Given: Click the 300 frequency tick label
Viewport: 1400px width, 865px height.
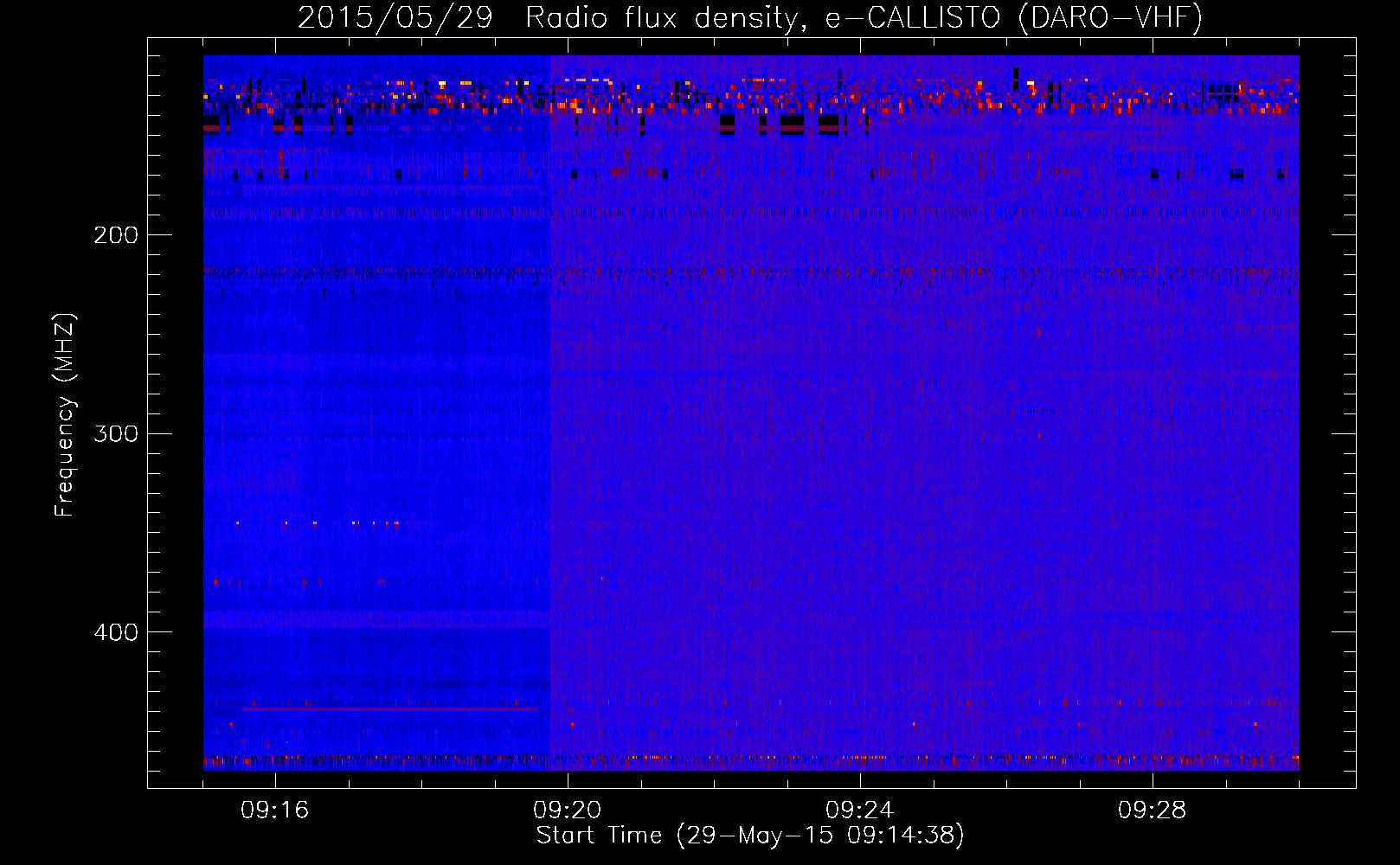Looking at the screenshot, I should pos(116,433).
